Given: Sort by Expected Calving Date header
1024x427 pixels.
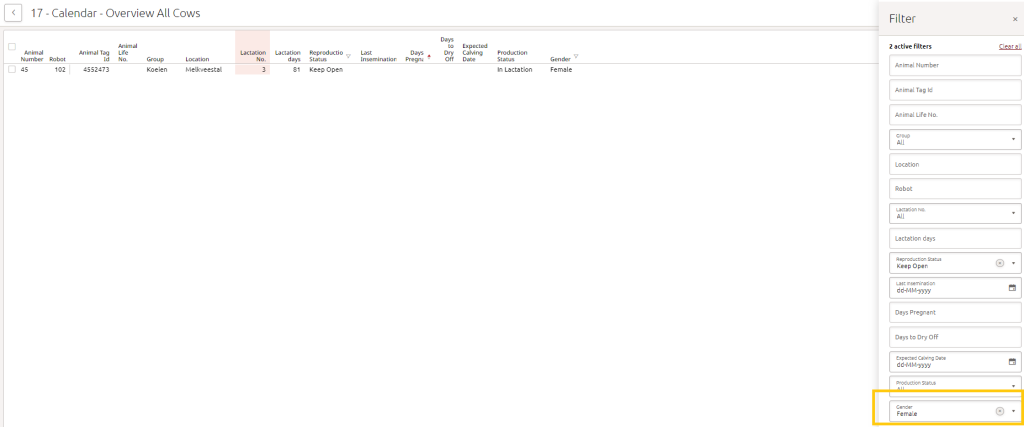Looking at the screenshot, I should tap(475, 52).
